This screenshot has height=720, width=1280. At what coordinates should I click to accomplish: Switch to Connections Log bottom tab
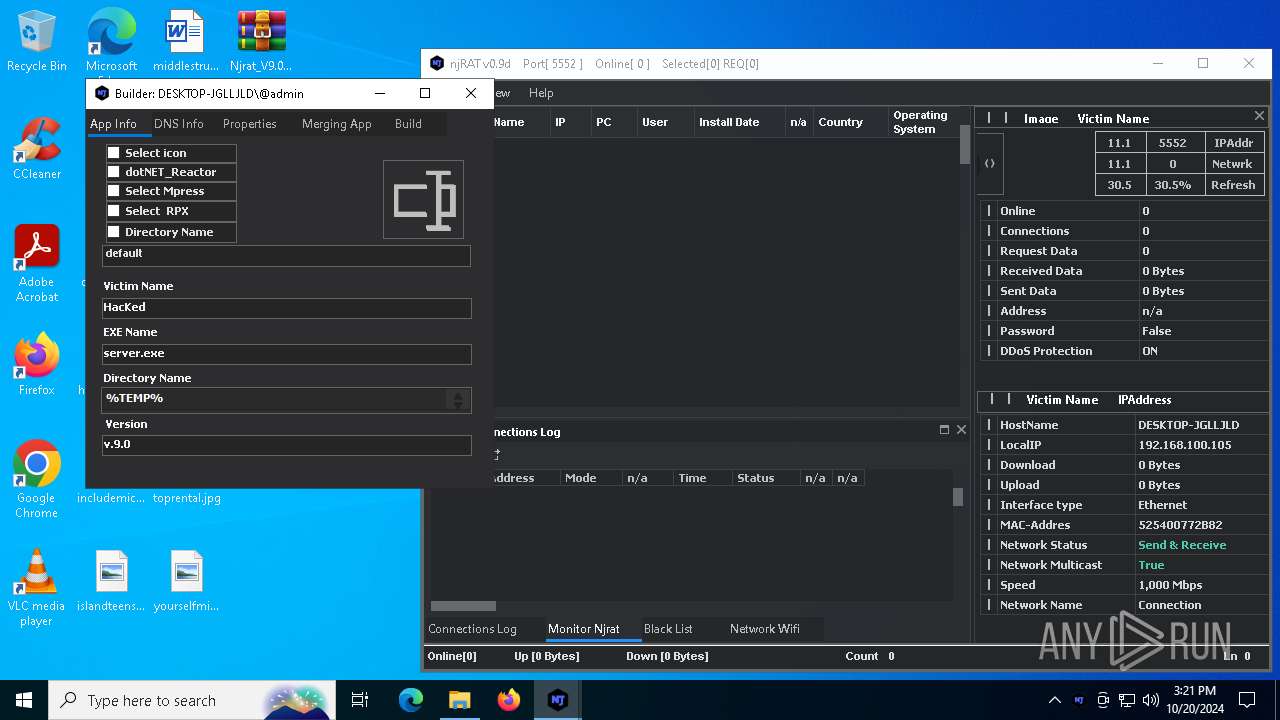point(472,629)
